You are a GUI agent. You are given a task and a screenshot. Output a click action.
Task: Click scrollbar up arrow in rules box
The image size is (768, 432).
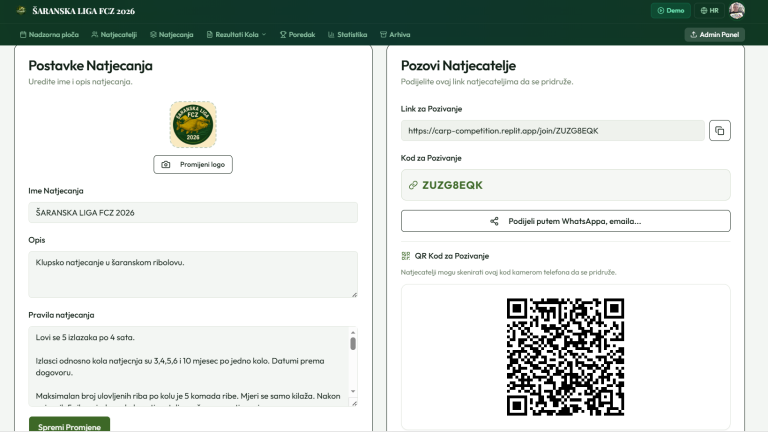[353, 333]
